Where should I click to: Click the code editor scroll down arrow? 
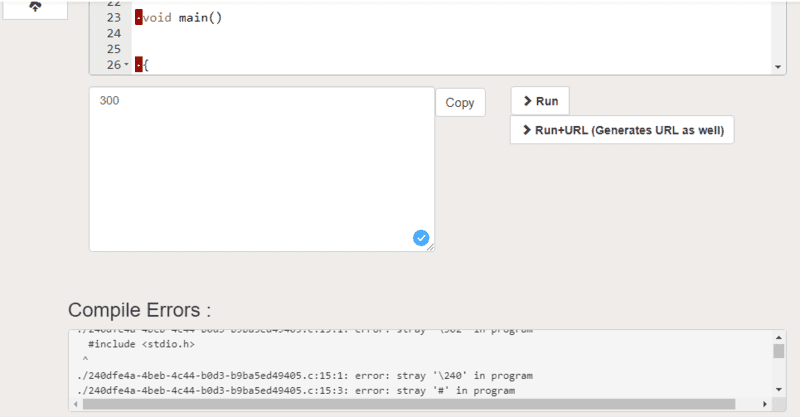coord(778,66)
